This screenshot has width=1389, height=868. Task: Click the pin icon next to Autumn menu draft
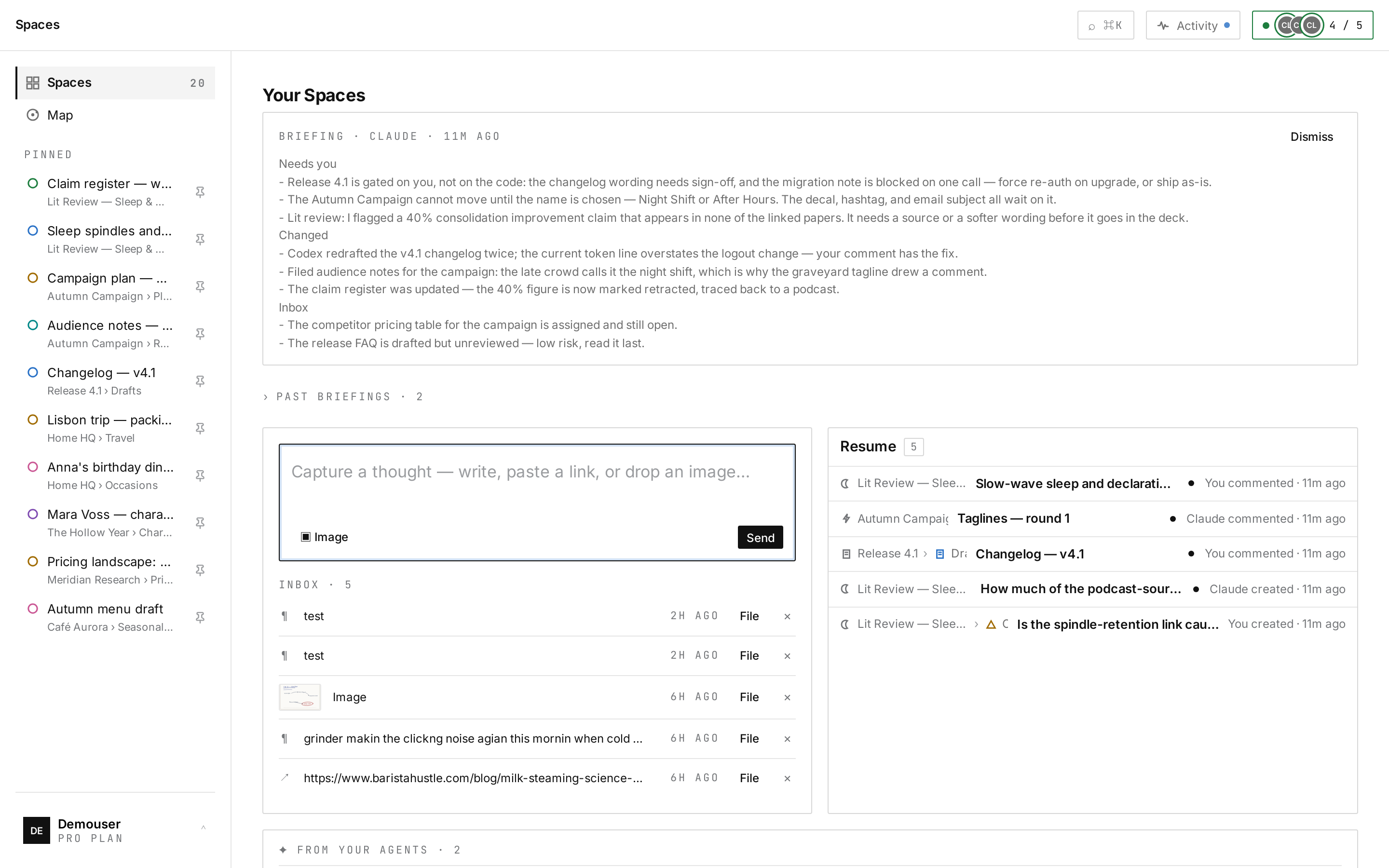(200, 617)
